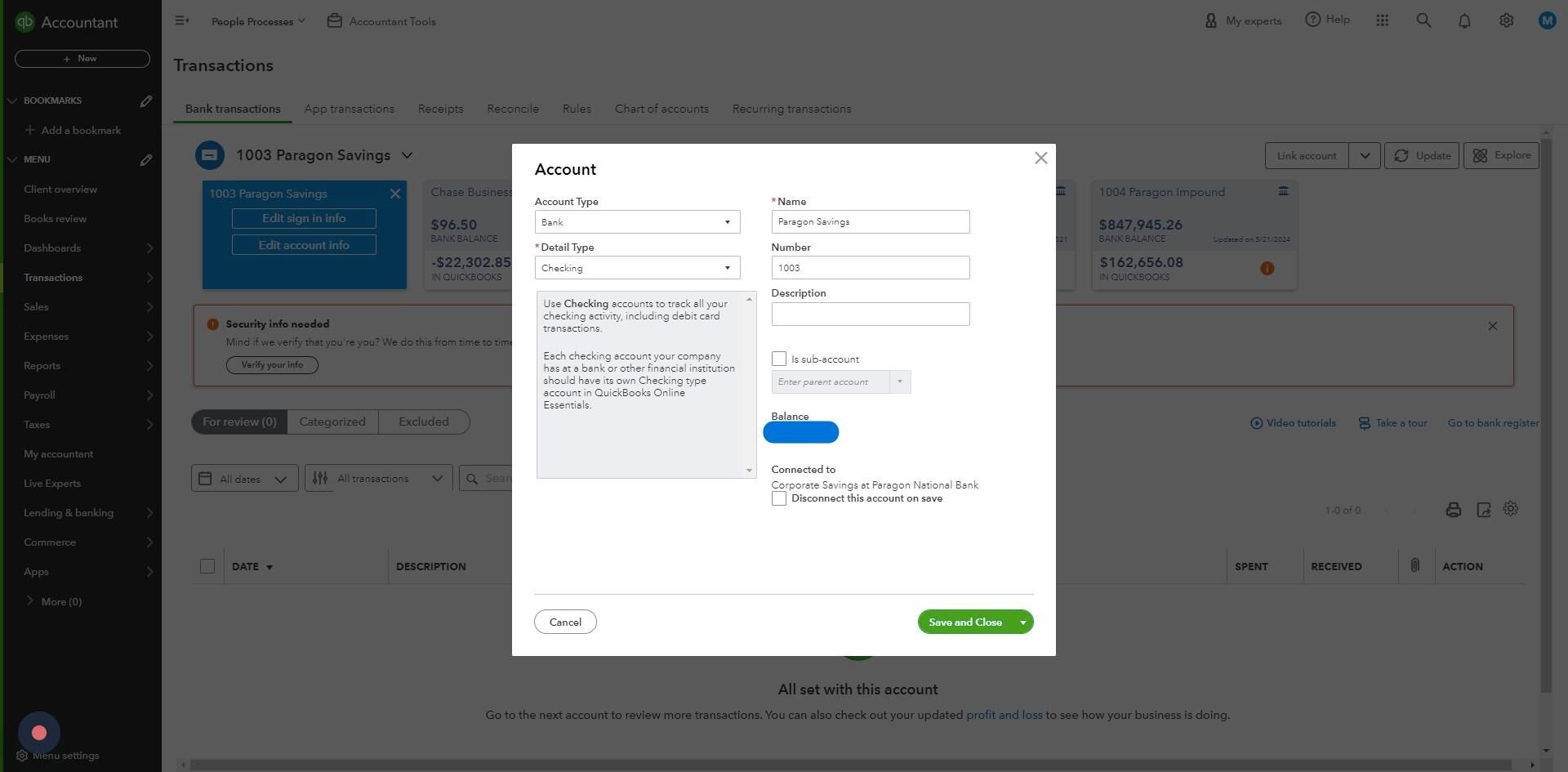Open the notifications bell
The width and height of the screenshot is (1568, 772).
point(1465,21)
